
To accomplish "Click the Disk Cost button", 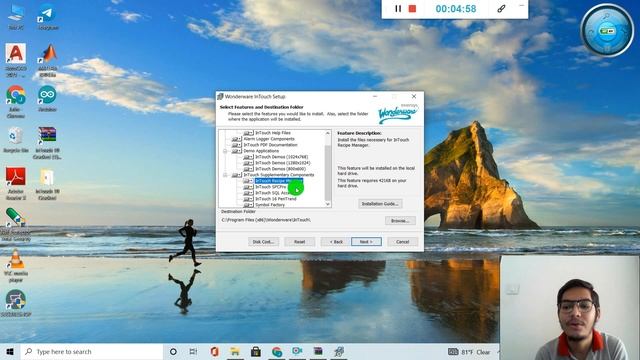I will (263, 242).
